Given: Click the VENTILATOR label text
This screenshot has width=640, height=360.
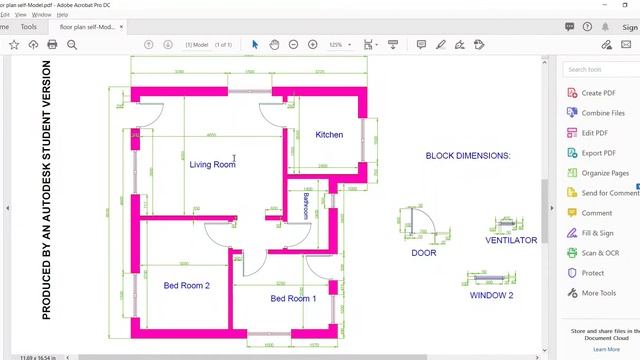Looking at the screenshot, I should (x=511, y=240).
